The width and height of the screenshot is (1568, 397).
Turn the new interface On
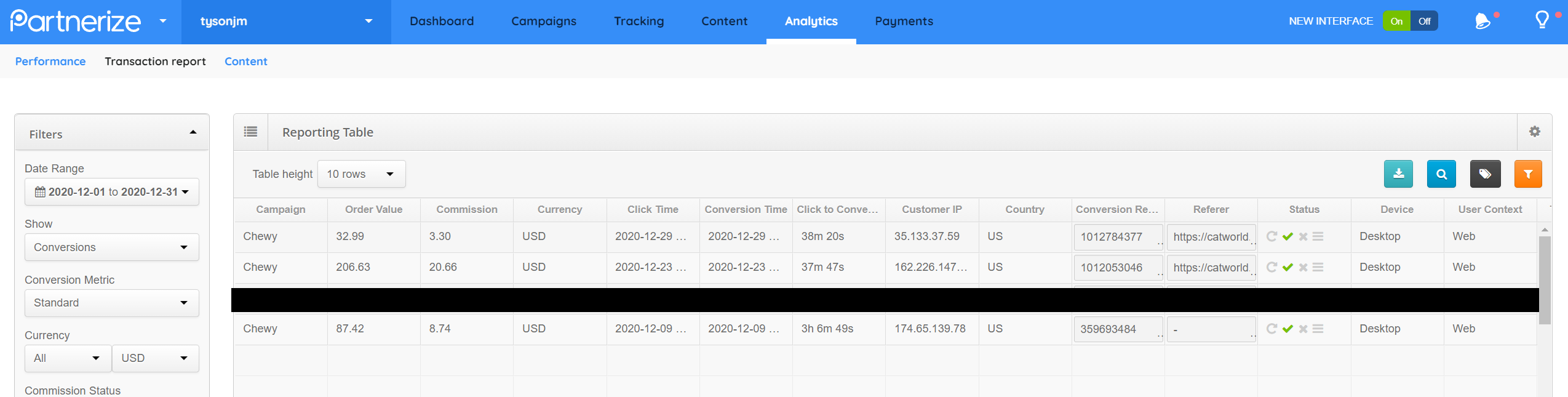click(x=1396, y=21)
